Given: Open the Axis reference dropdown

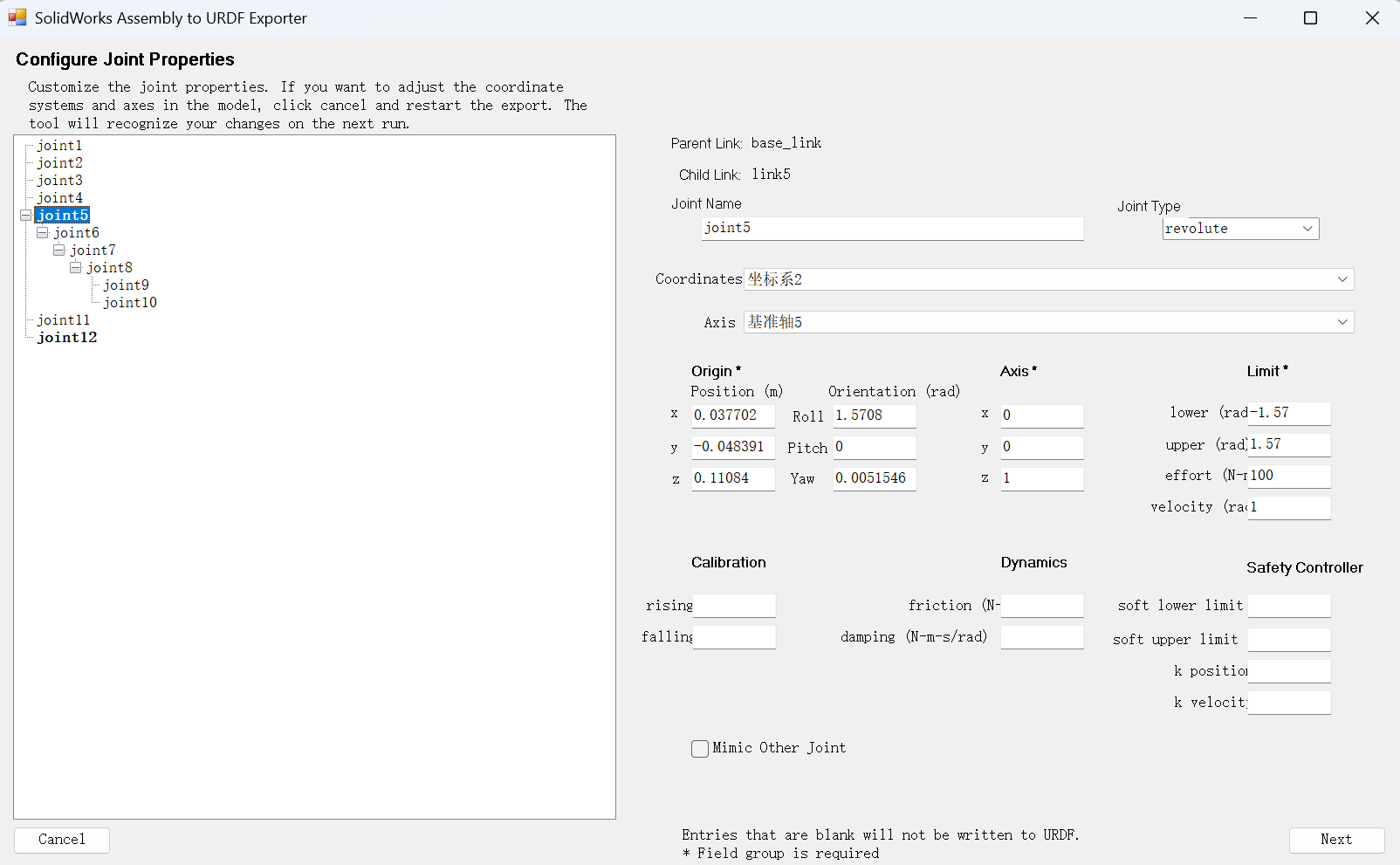Looking at the screenshot, I should (x=1048, y=322).
